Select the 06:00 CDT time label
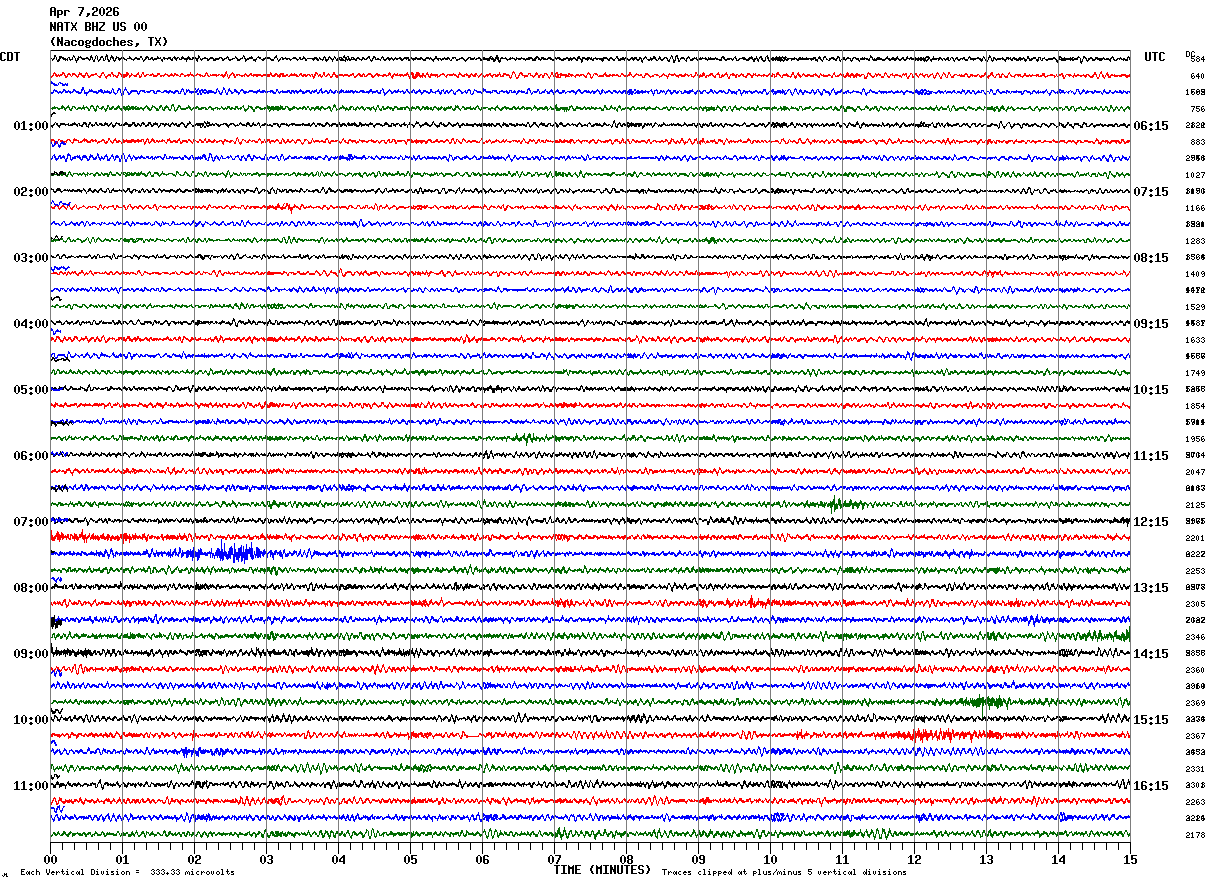Viewport: 1210px width, 886px height. [x=30, y=456]
